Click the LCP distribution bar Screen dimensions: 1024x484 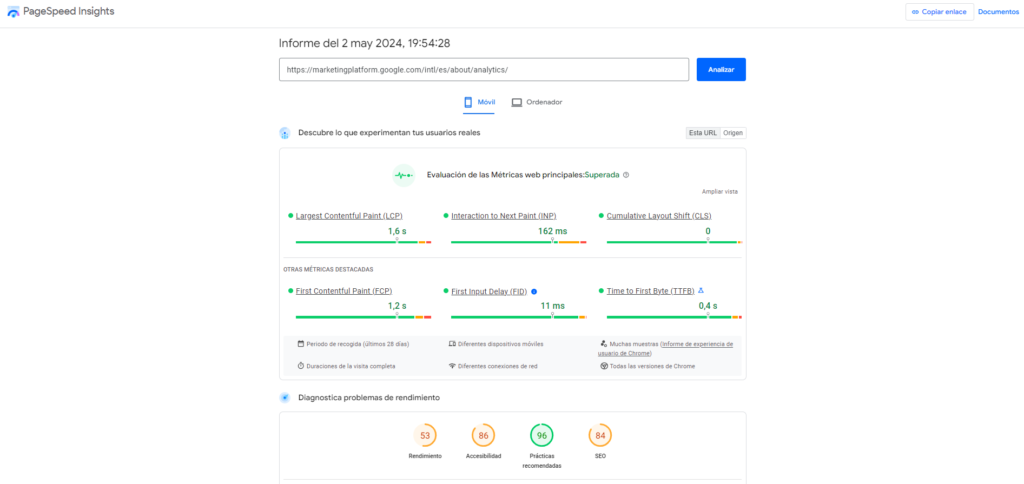364,242
